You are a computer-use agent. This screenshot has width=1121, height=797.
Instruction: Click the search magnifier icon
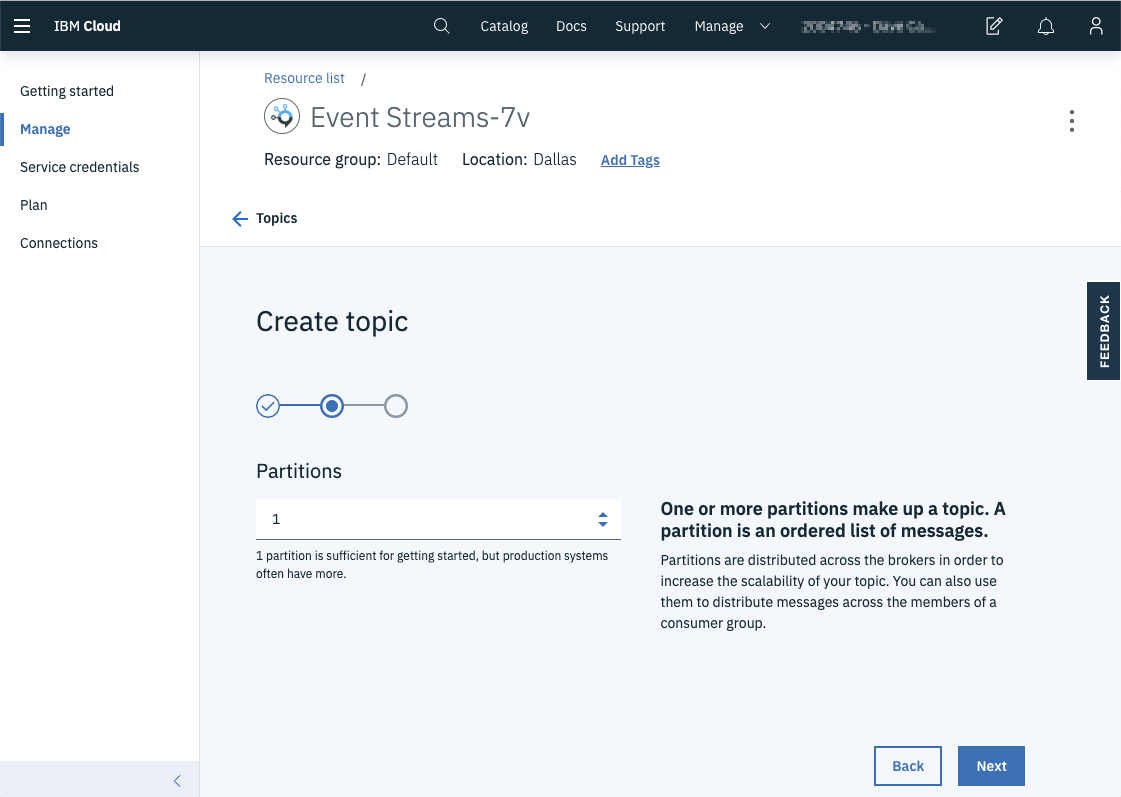coord(442,26)
